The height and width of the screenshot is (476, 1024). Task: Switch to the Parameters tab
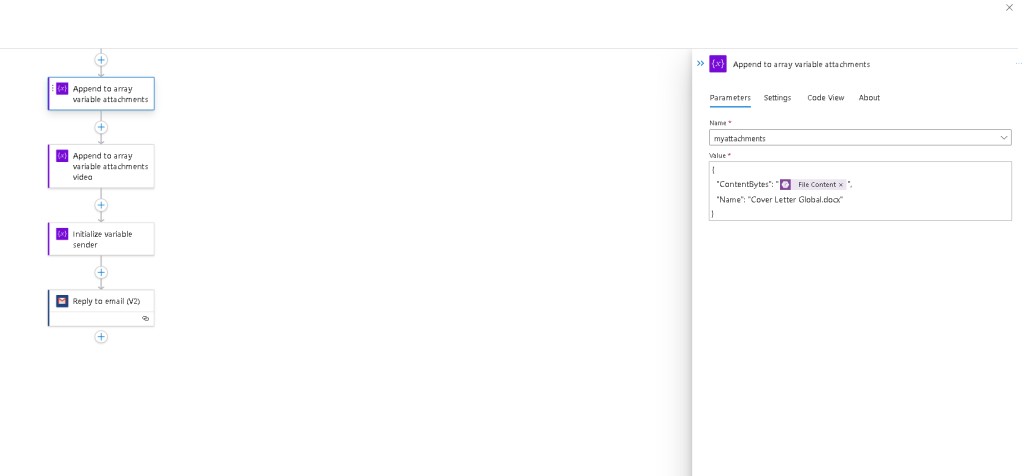(730, 97)
